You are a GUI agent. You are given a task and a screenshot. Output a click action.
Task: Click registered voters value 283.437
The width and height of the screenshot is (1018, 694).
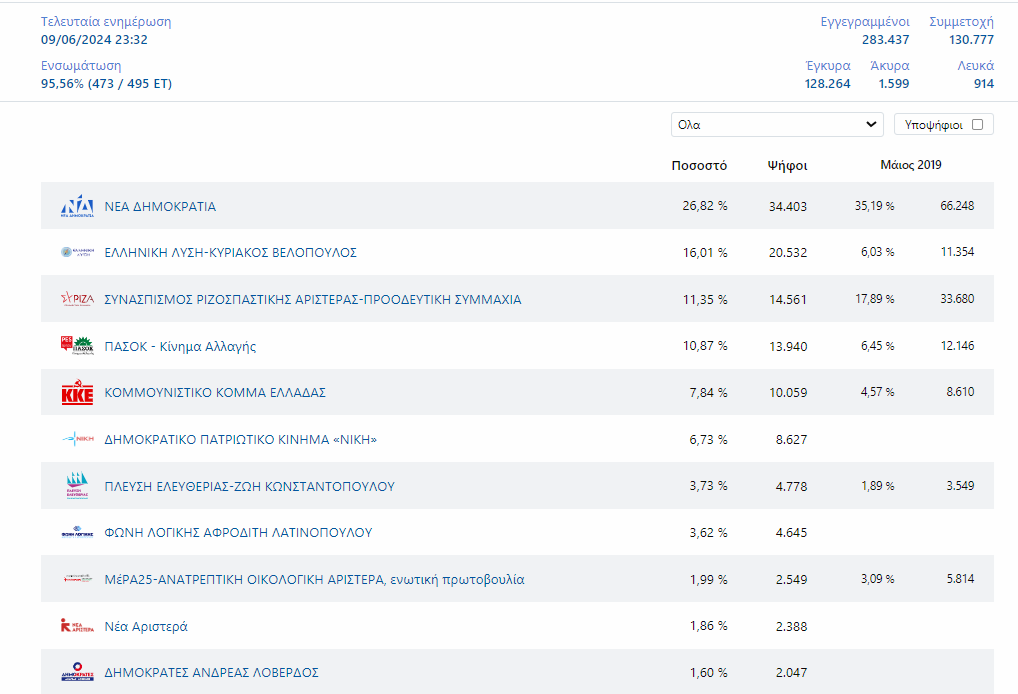(886, 40)
